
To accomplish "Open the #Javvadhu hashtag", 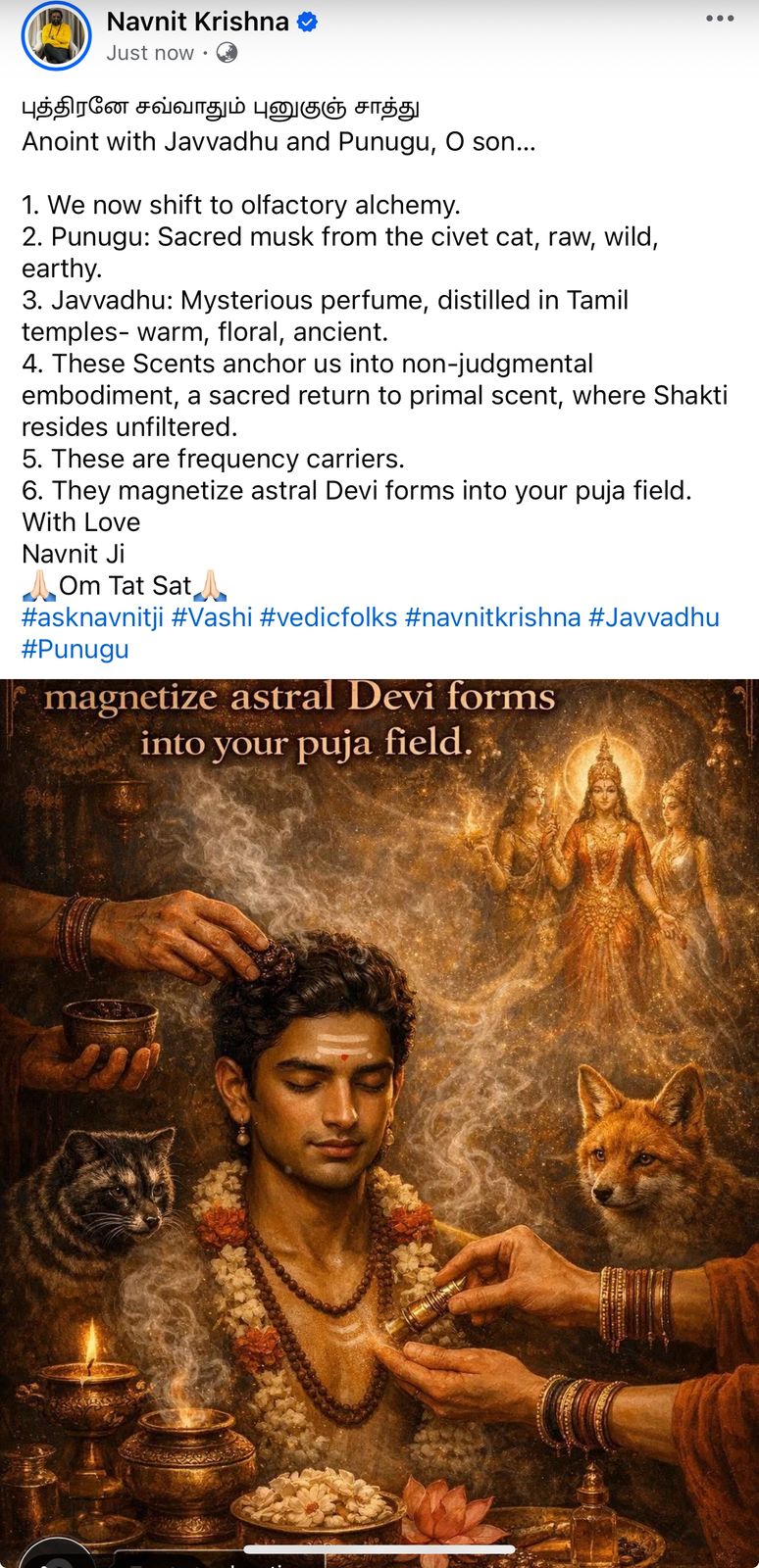I will (x=654, y=617).
